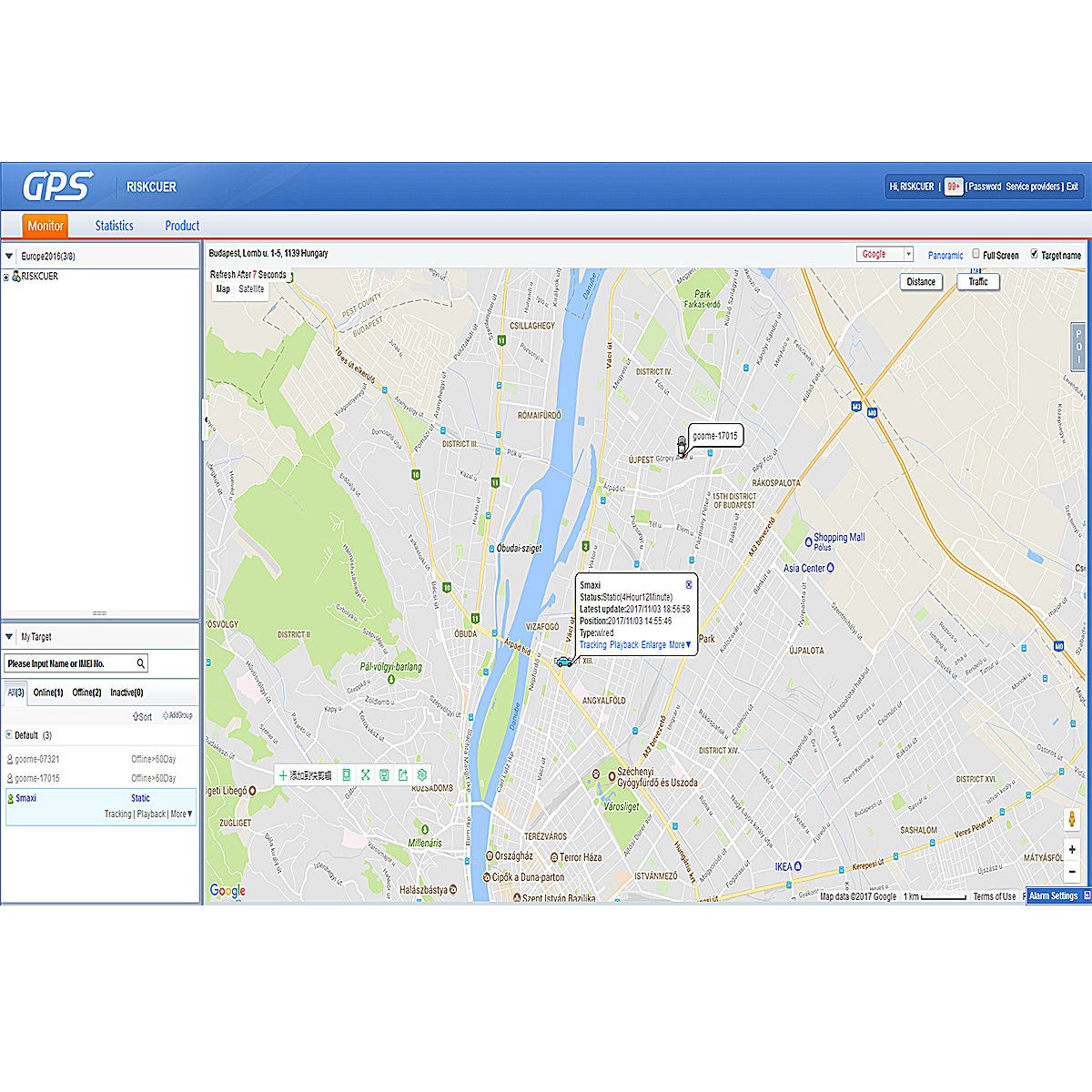The height and width of the screenshot is (1092, 1092).
Task: Close the Smaxi info popup
Action: click(x=689, y=584)
